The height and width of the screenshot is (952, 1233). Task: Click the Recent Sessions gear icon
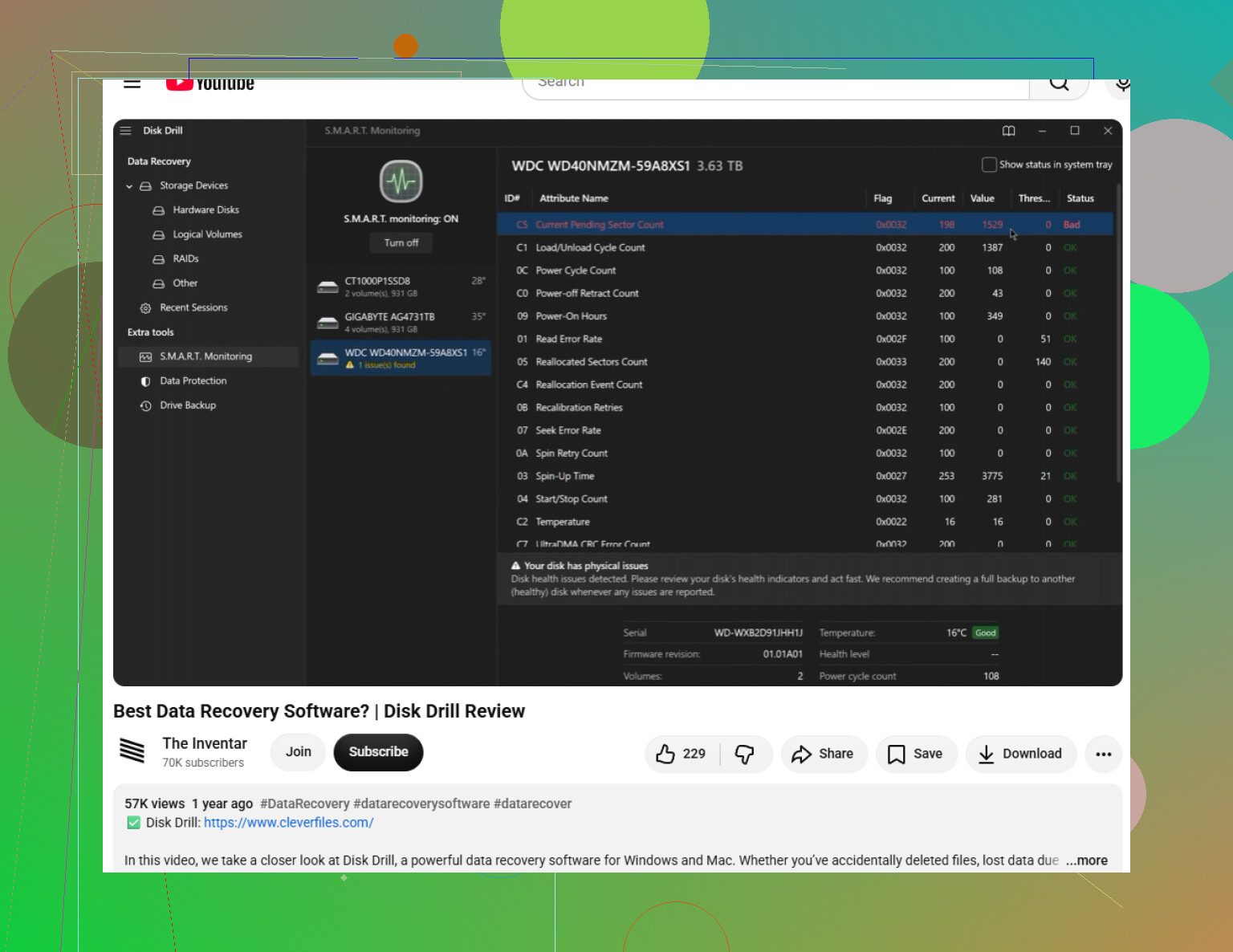click(x=145, y=308)
